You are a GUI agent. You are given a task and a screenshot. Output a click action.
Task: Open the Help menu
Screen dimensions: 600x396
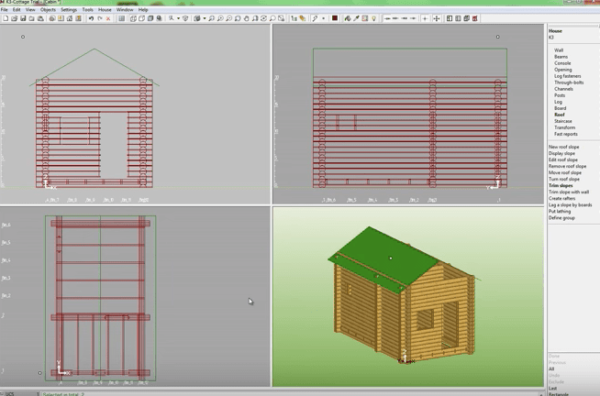pos(143,10)
